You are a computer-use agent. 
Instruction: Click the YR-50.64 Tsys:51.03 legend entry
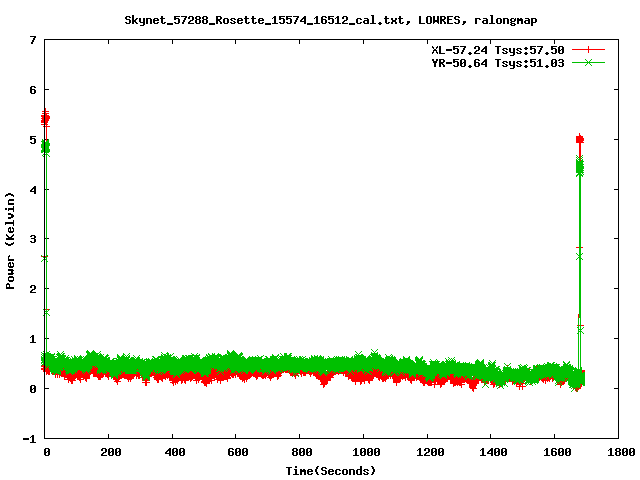[x=498, y=63]
